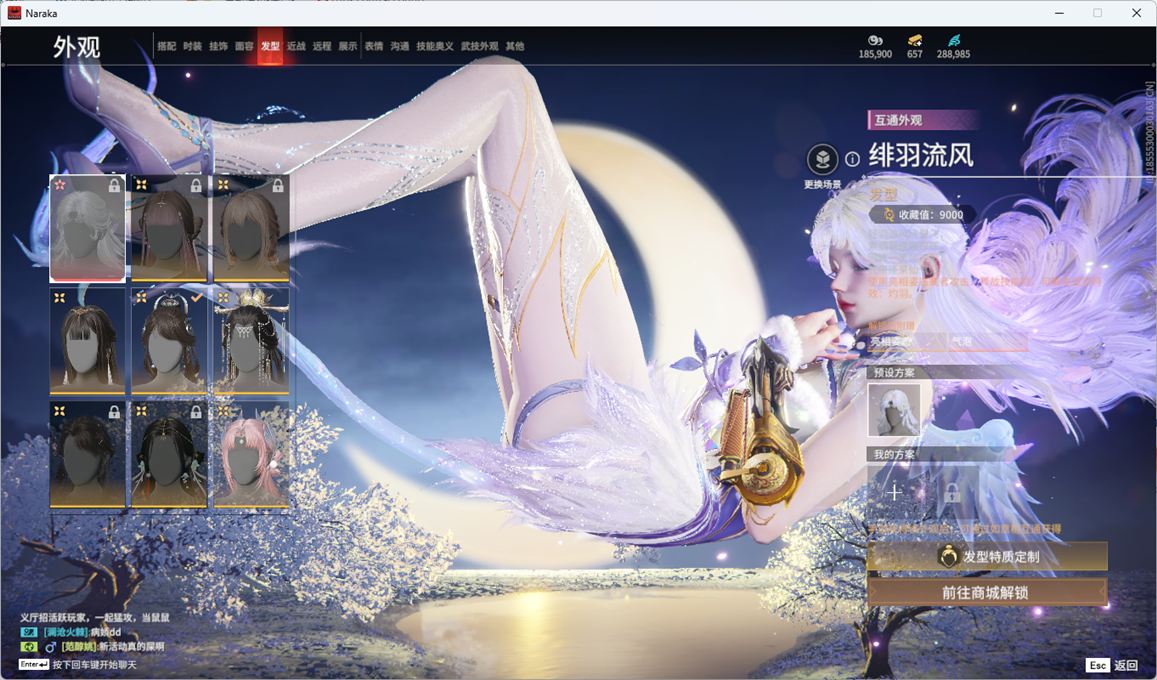The image size is (1157, 680).
Task: Click the 更换场景 scene change icon
Action: pos(822,159)
